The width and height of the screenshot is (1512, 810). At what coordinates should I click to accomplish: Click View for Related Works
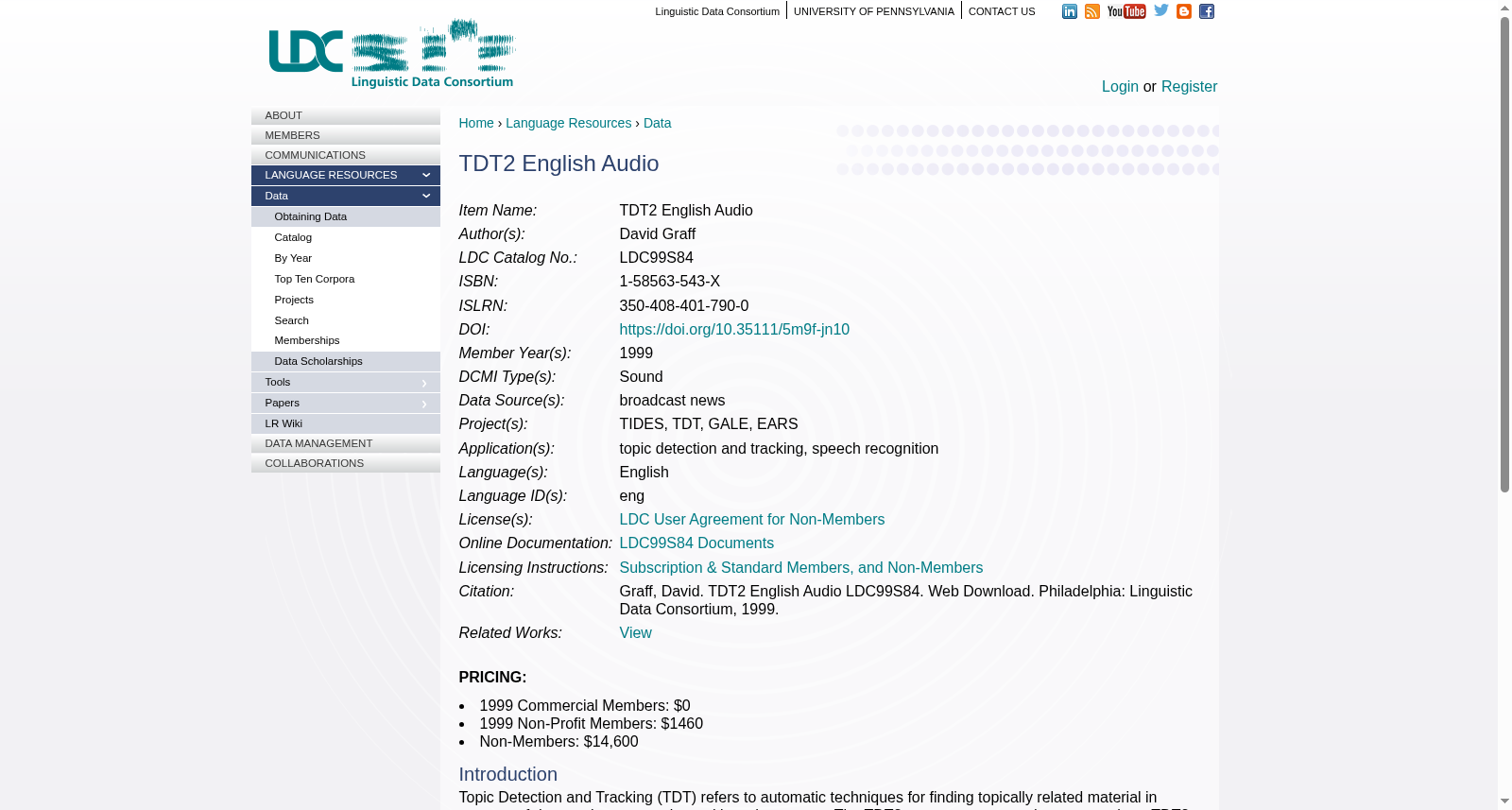pos(636,633)
